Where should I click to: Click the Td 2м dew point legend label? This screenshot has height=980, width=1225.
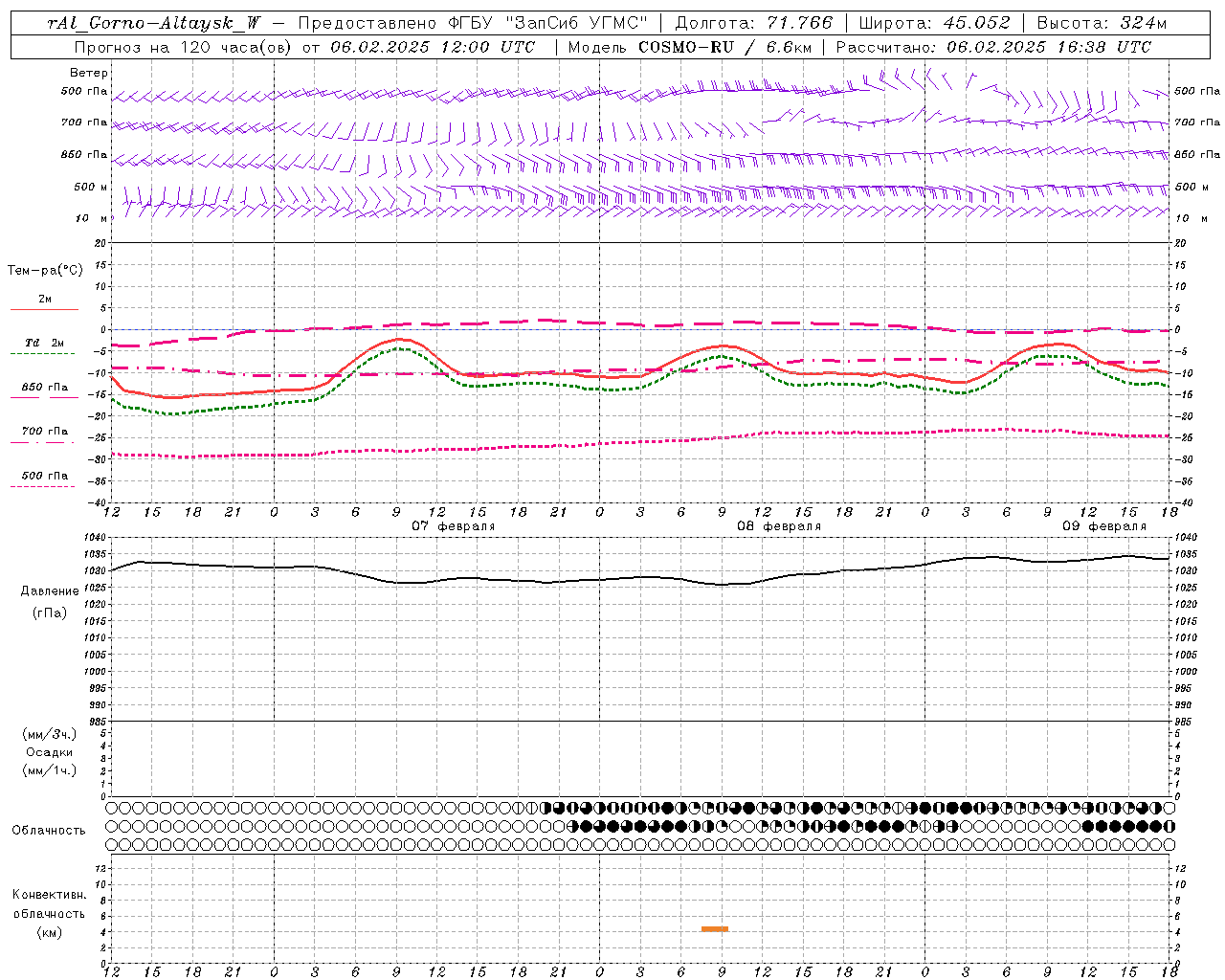pyautogui.click(x=44, y=343)
